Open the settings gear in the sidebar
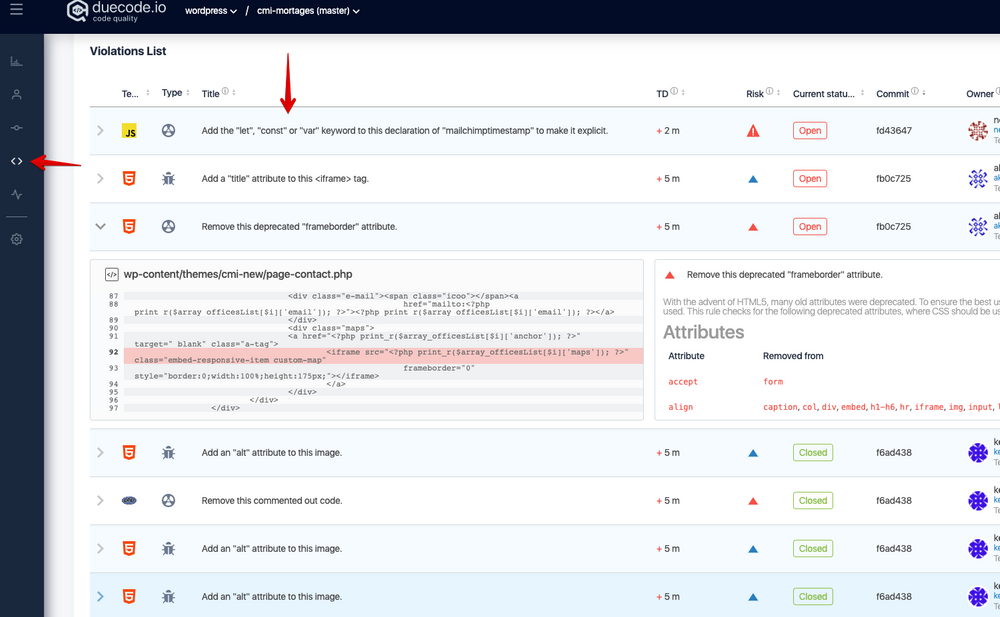1000x617 pixels. click(17, 239)
